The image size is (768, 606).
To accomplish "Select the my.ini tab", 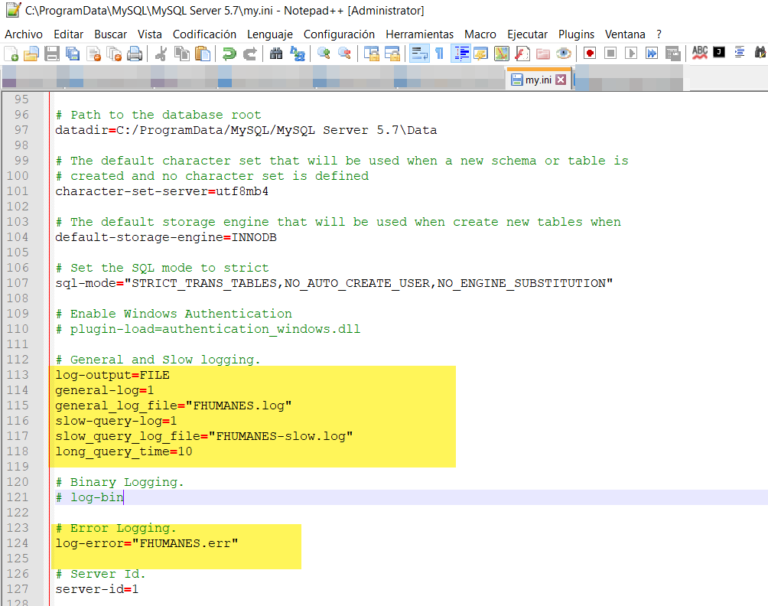I will [538, 80].
